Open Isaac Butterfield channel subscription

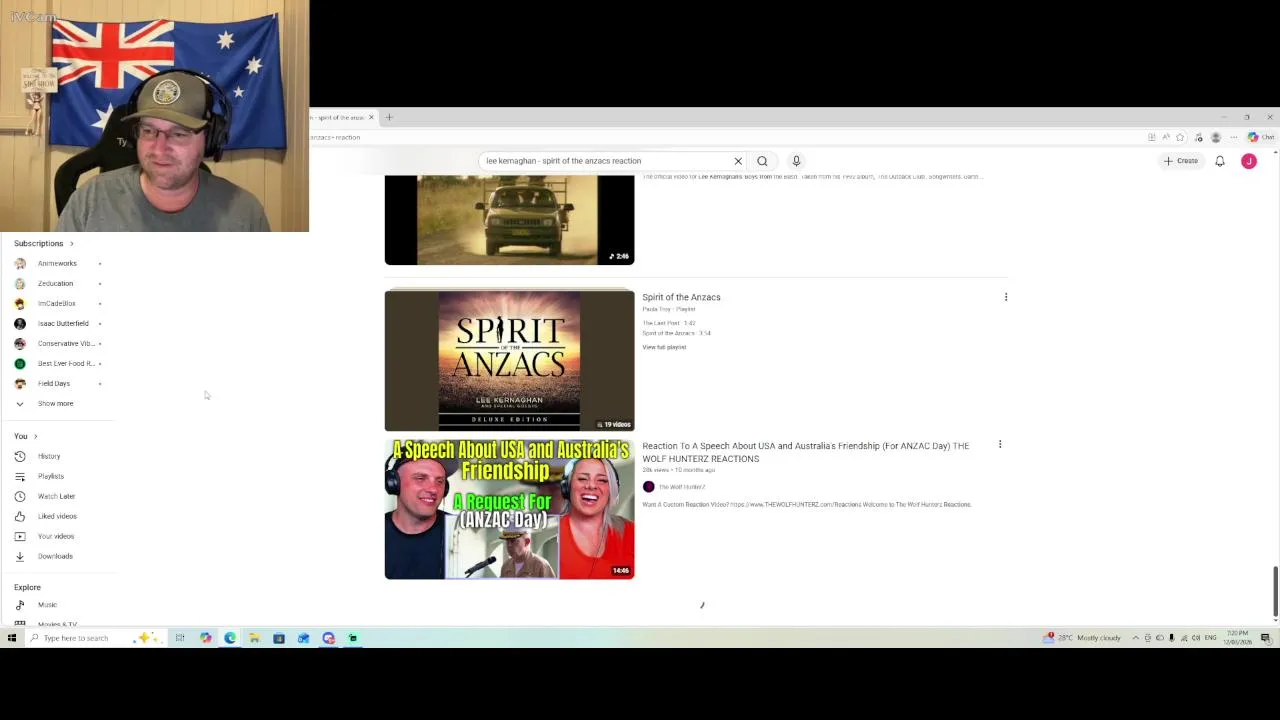(x=62, y=323)
